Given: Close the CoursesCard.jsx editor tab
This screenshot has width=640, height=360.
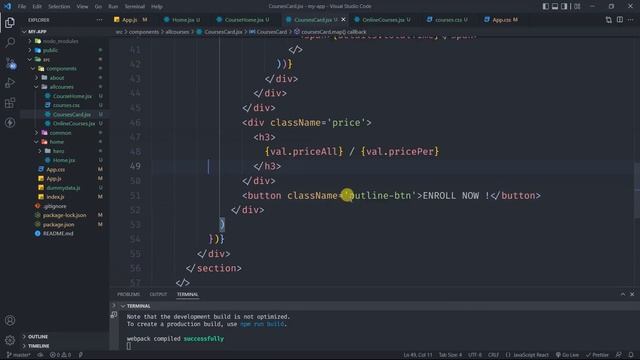Looking at the screenshot, I should [x=343, y=20].
